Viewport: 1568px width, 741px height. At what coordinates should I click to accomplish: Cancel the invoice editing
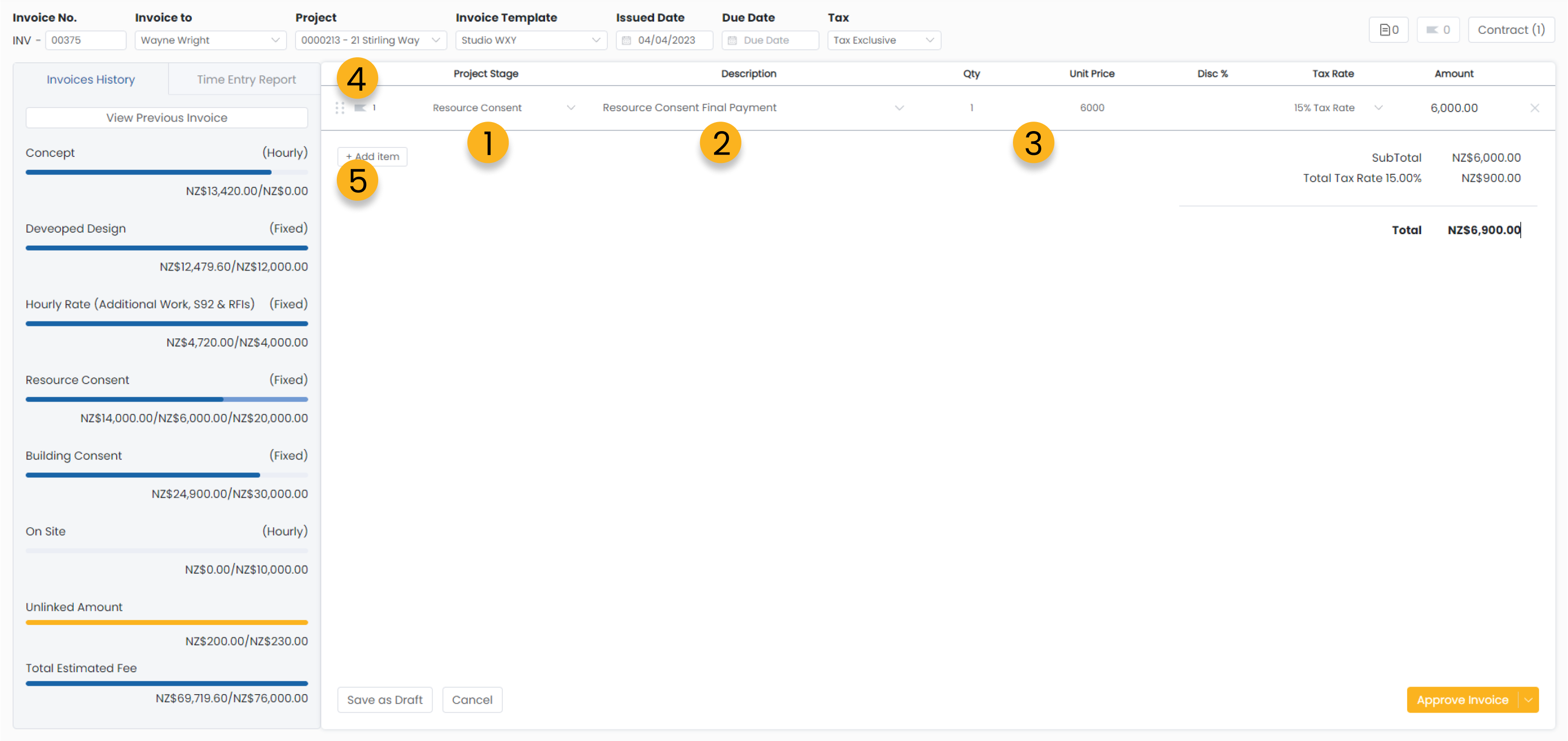[x=472, y=700]
